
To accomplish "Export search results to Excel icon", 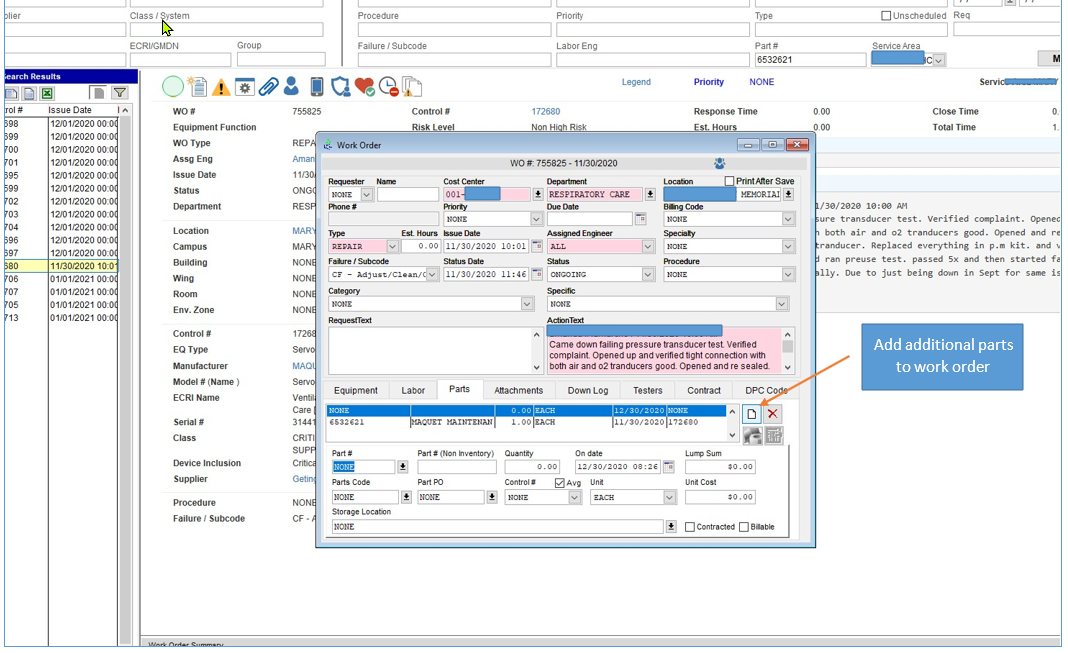I will pyautogui.click(x=47, y=93).
